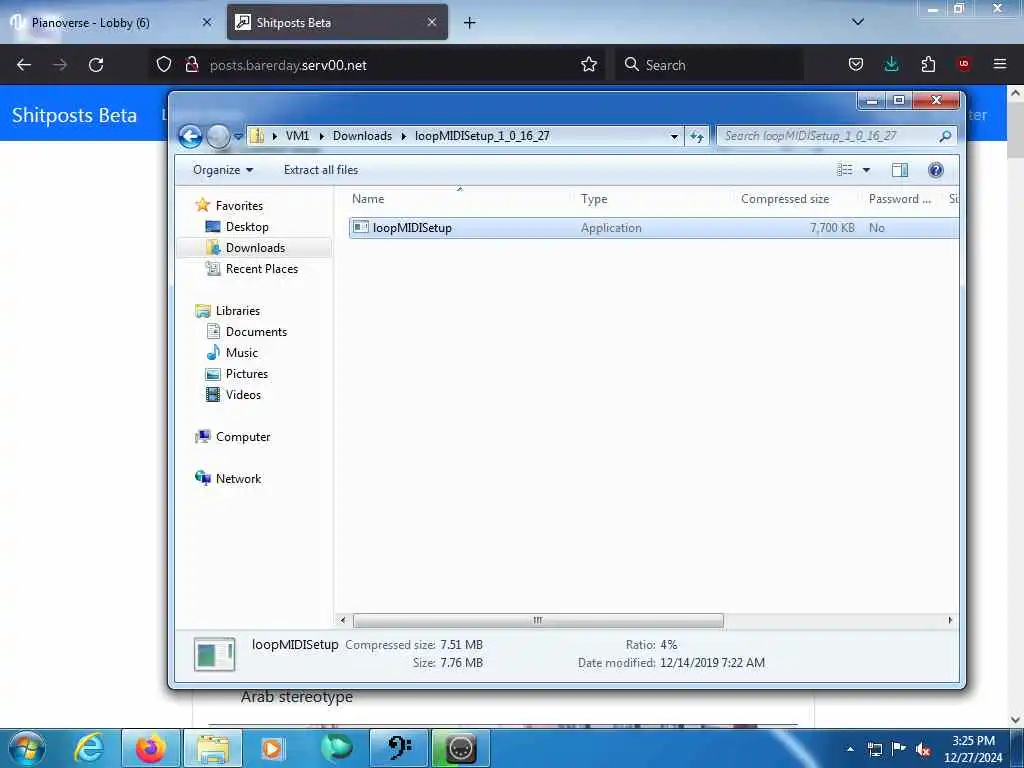This screenshot has width=1024, height=768.
Task: Launch Internet Explorer from the taskbar
Action: [x=89, y=748]
